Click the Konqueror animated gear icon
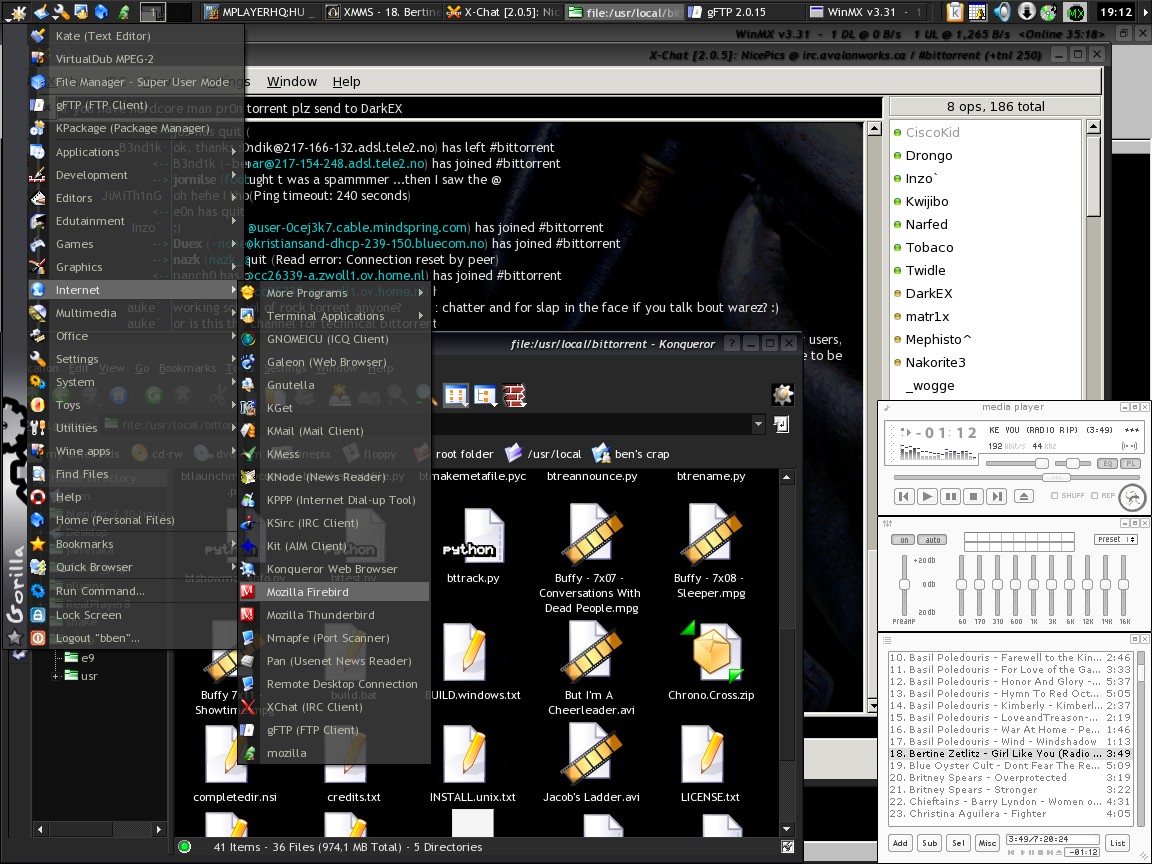This screenshot has height=864, width=1152. (782, 395)
